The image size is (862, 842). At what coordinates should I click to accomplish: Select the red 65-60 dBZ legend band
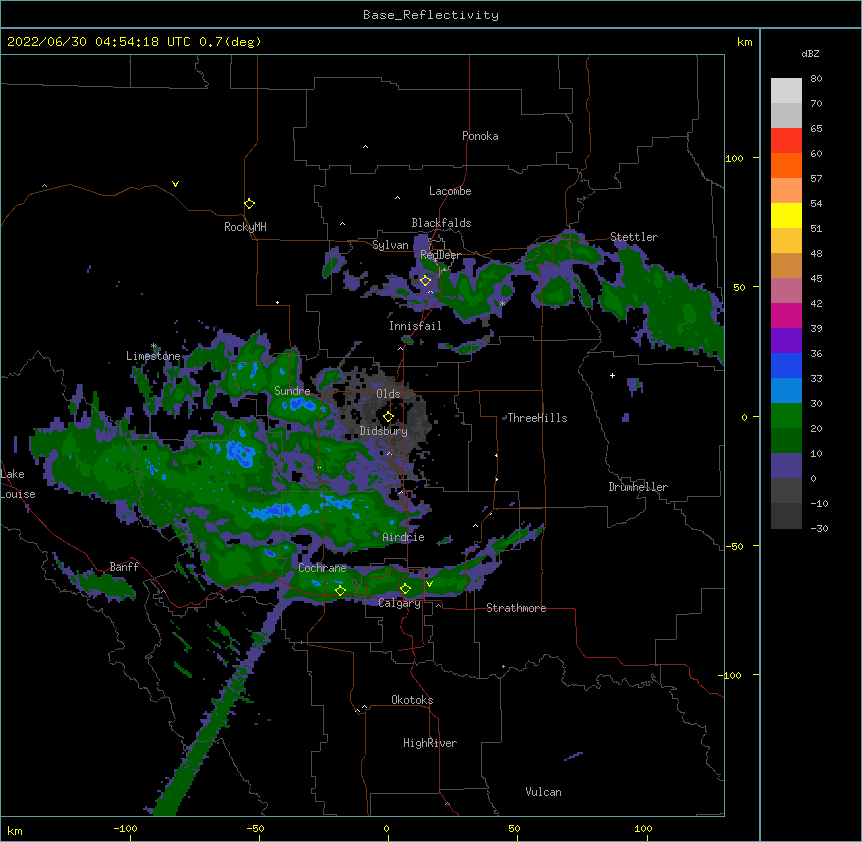point(786,141)
